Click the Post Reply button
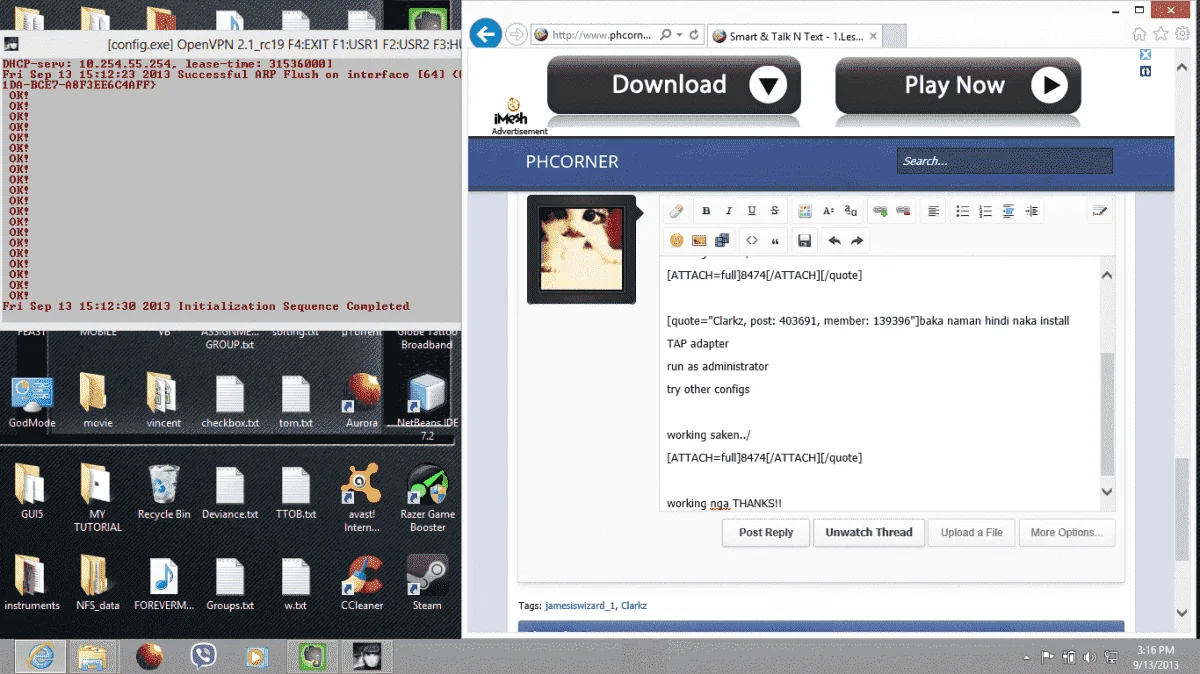Screen dimensions: 1200x674 pos(766,532)
